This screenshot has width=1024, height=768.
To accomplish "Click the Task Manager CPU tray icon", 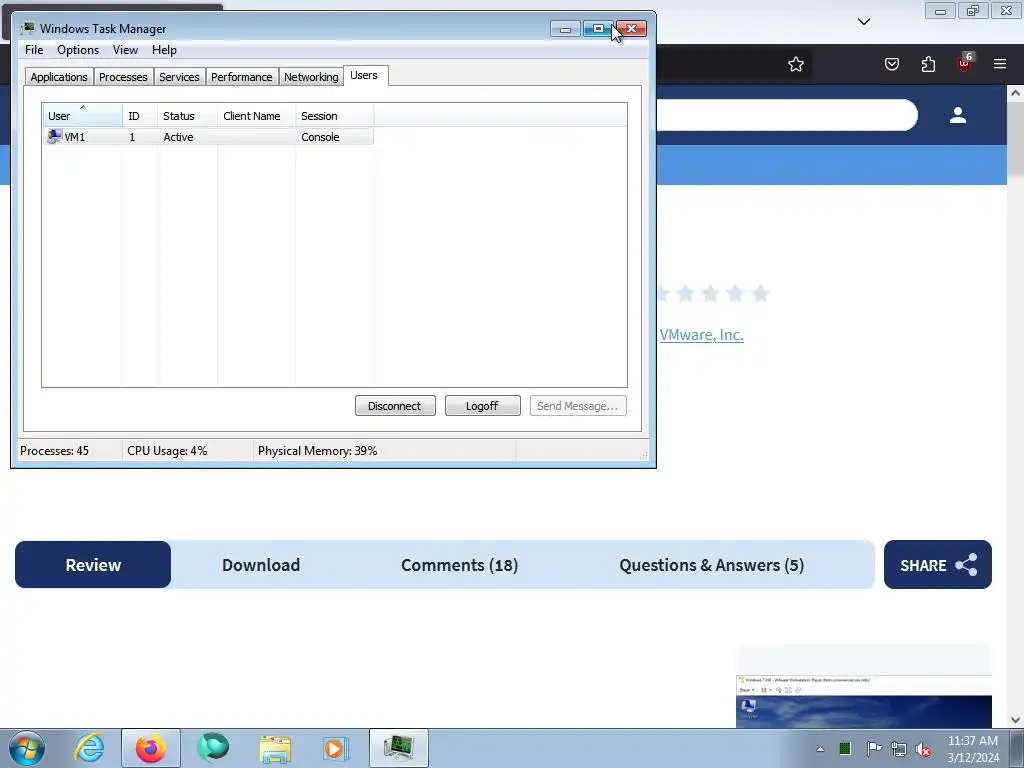I will 845,748.
